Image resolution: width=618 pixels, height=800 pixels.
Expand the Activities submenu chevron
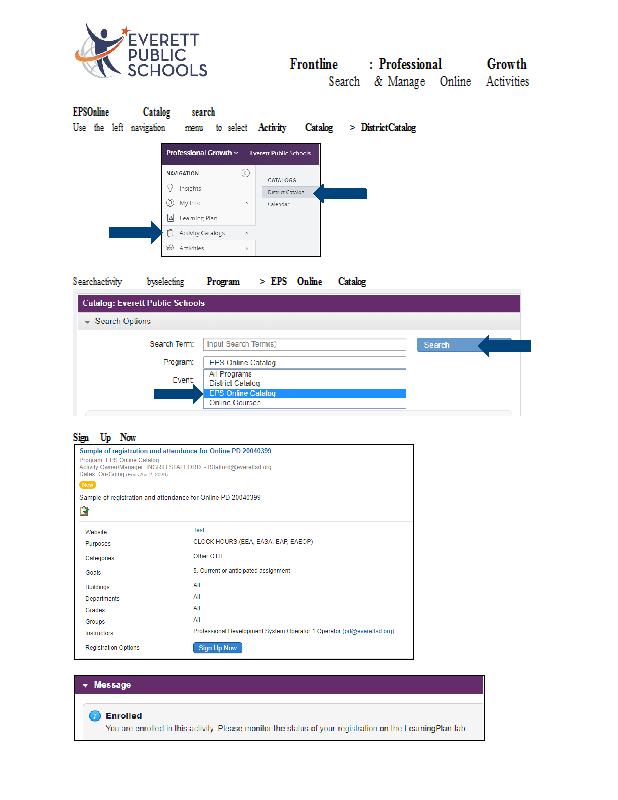pos(247,248)
